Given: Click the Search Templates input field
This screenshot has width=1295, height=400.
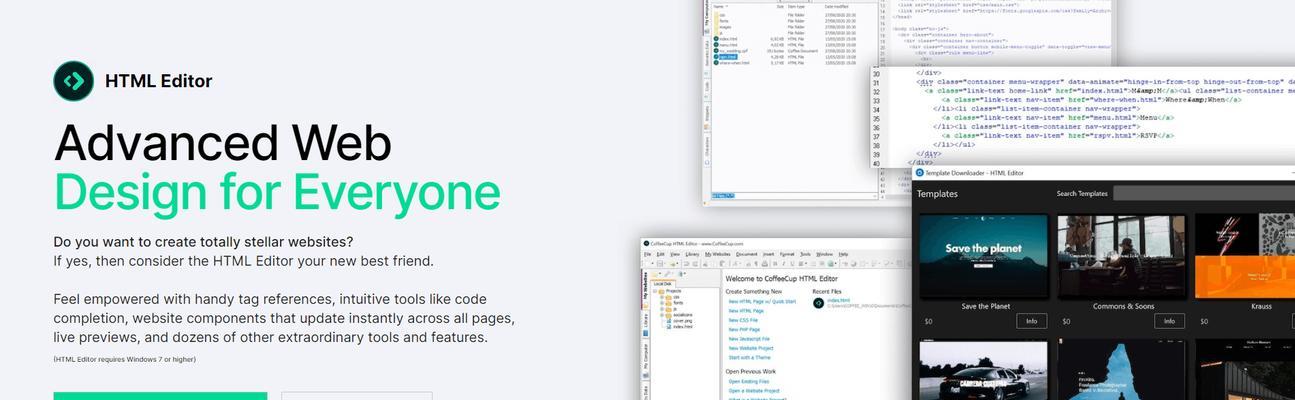Looking at the screenshot, I should pyautogui.click(x=1204, y=193).
